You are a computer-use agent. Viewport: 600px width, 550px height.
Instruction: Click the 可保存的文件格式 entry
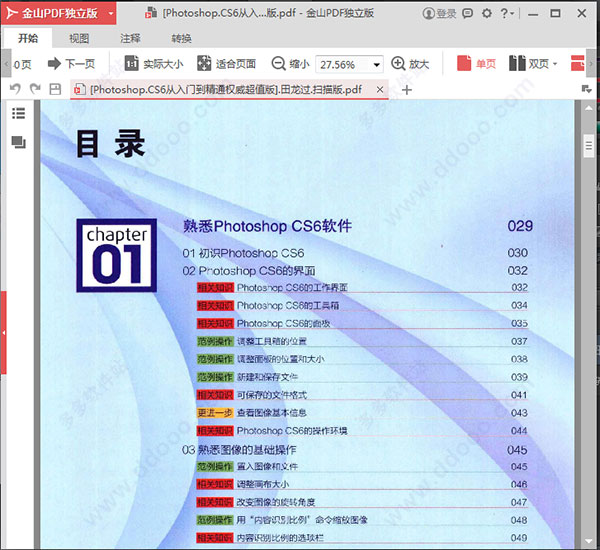(272, 395)
